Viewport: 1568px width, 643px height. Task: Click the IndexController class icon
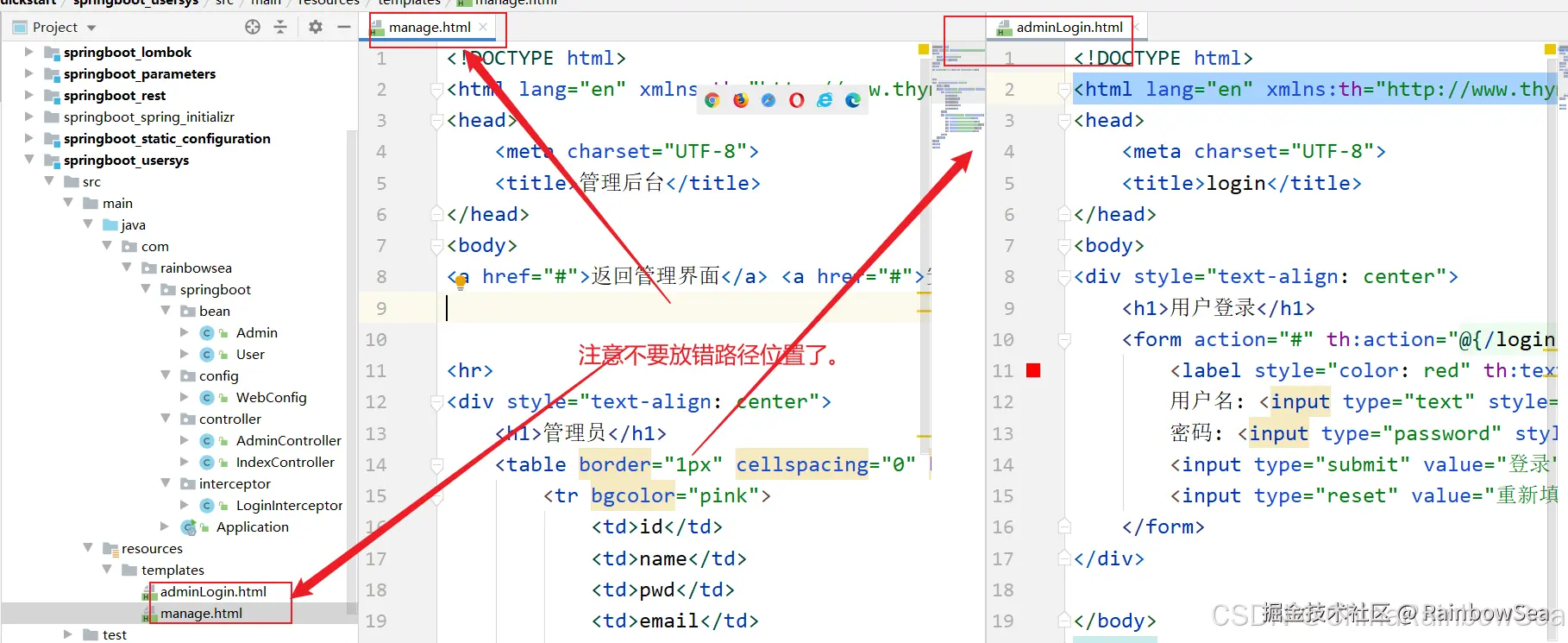click(207, 463)
